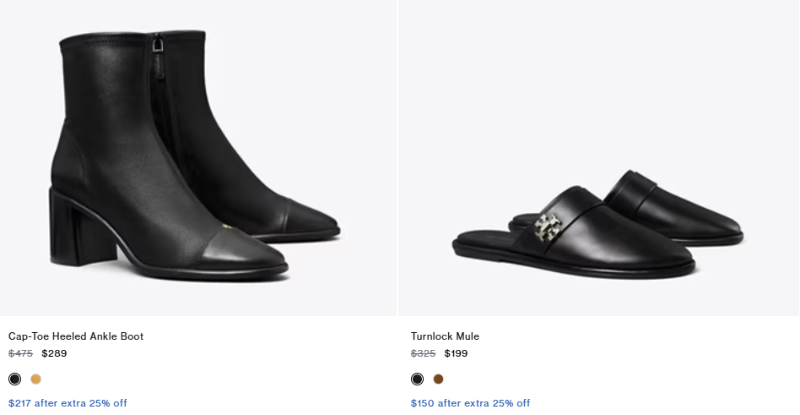Click the side zipper on the ankle boot

click(x=158, y=90)
